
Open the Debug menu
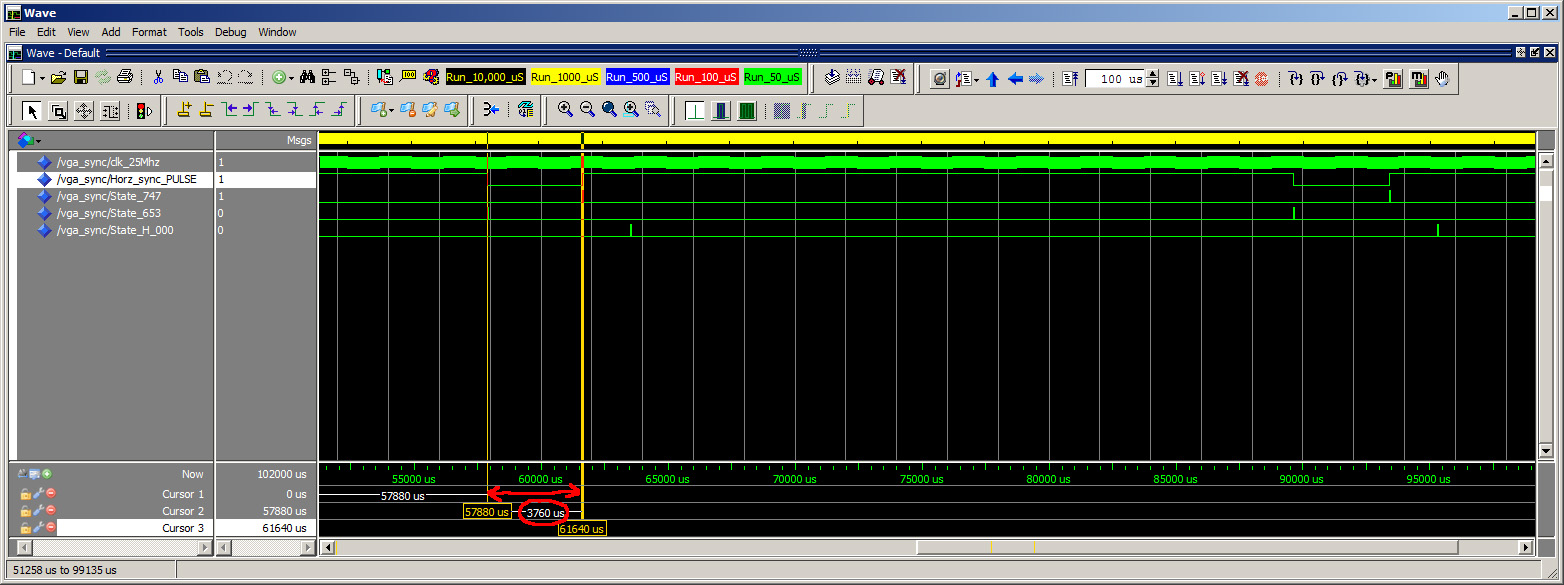[231, 32]
